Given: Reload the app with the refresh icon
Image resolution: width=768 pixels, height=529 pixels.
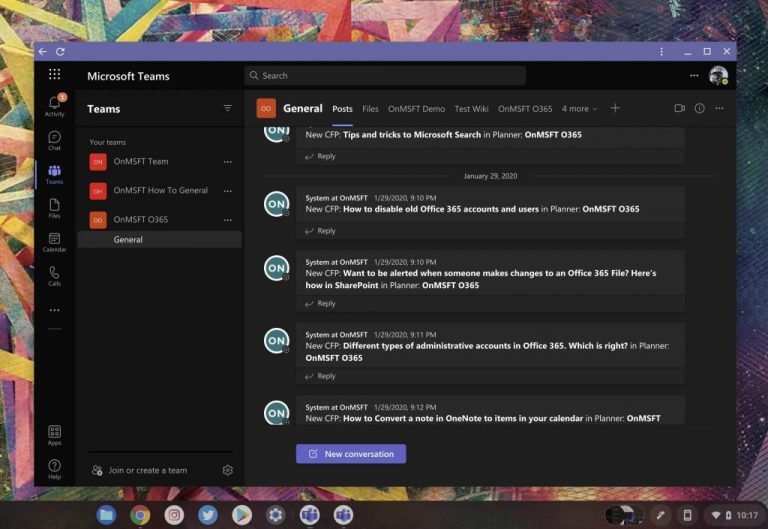Looking at the screenshot, I should (60, 51).
